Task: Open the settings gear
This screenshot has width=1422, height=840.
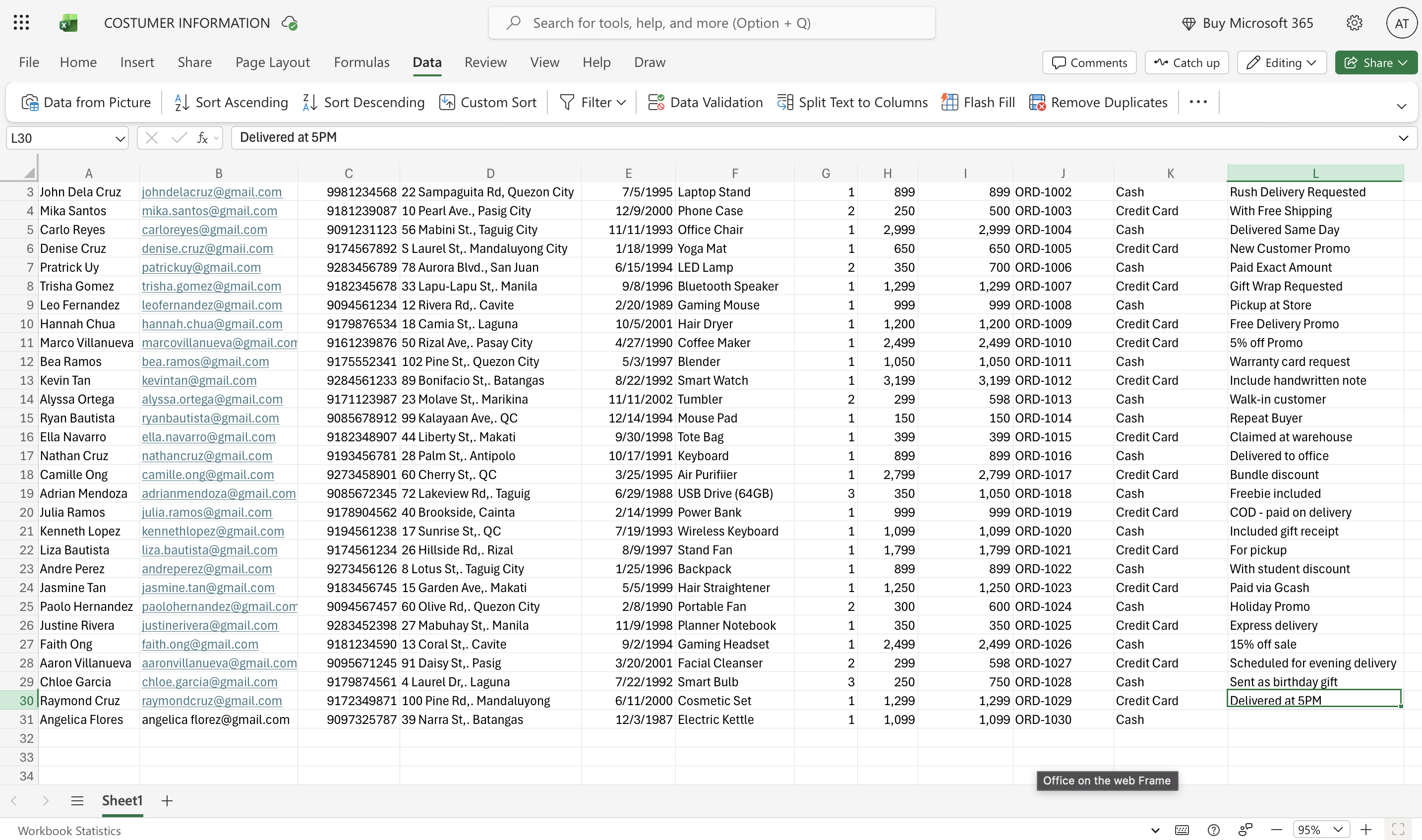Action: (x=1354, y=23)
